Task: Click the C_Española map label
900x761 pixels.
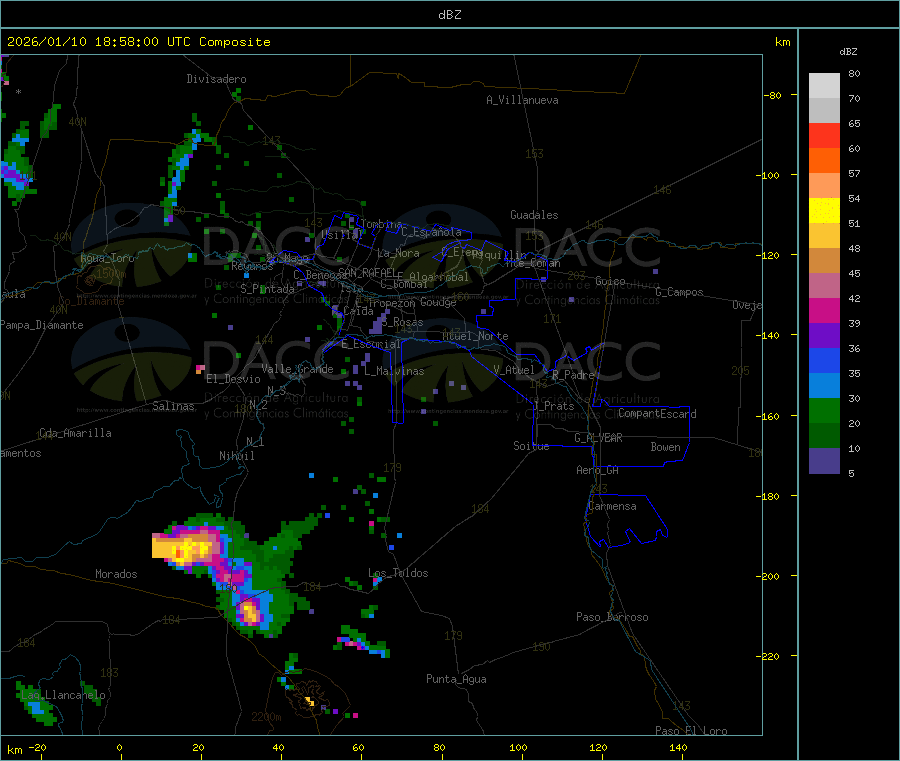Action: (x=431, y=232)
